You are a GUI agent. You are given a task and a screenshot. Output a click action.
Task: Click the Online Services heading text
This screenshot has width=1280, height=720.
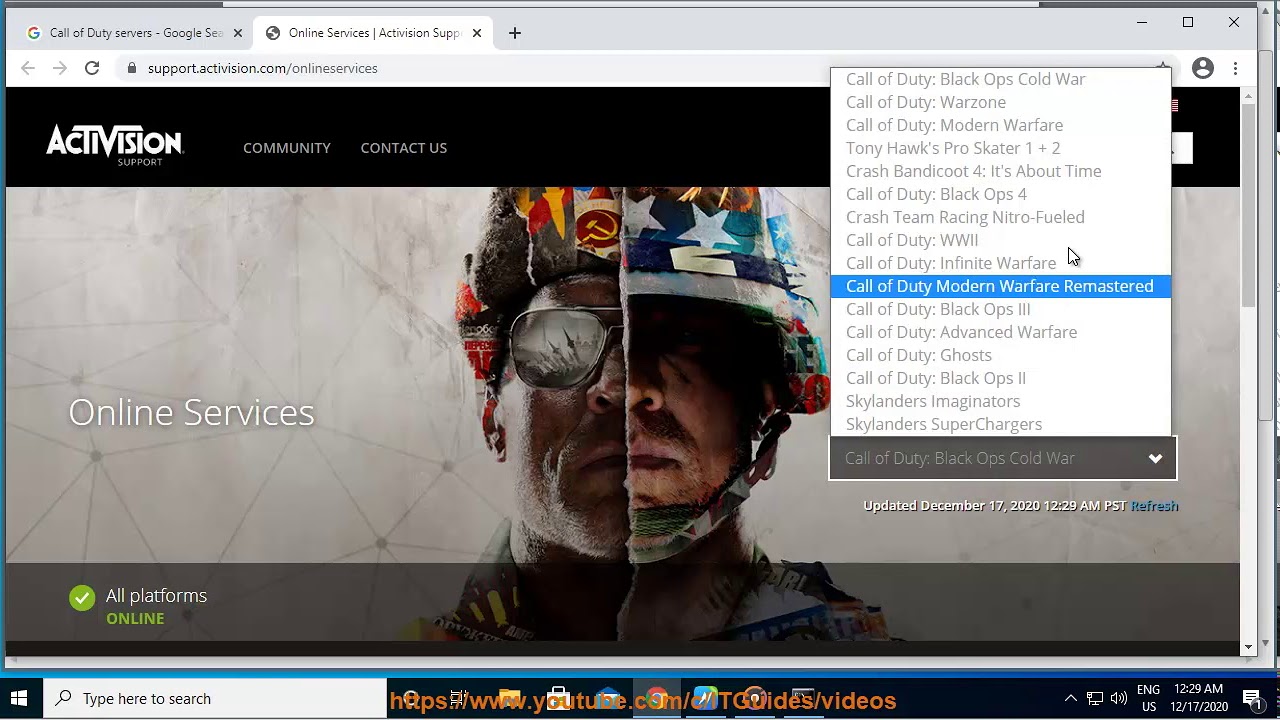click(x=191, y=412)
